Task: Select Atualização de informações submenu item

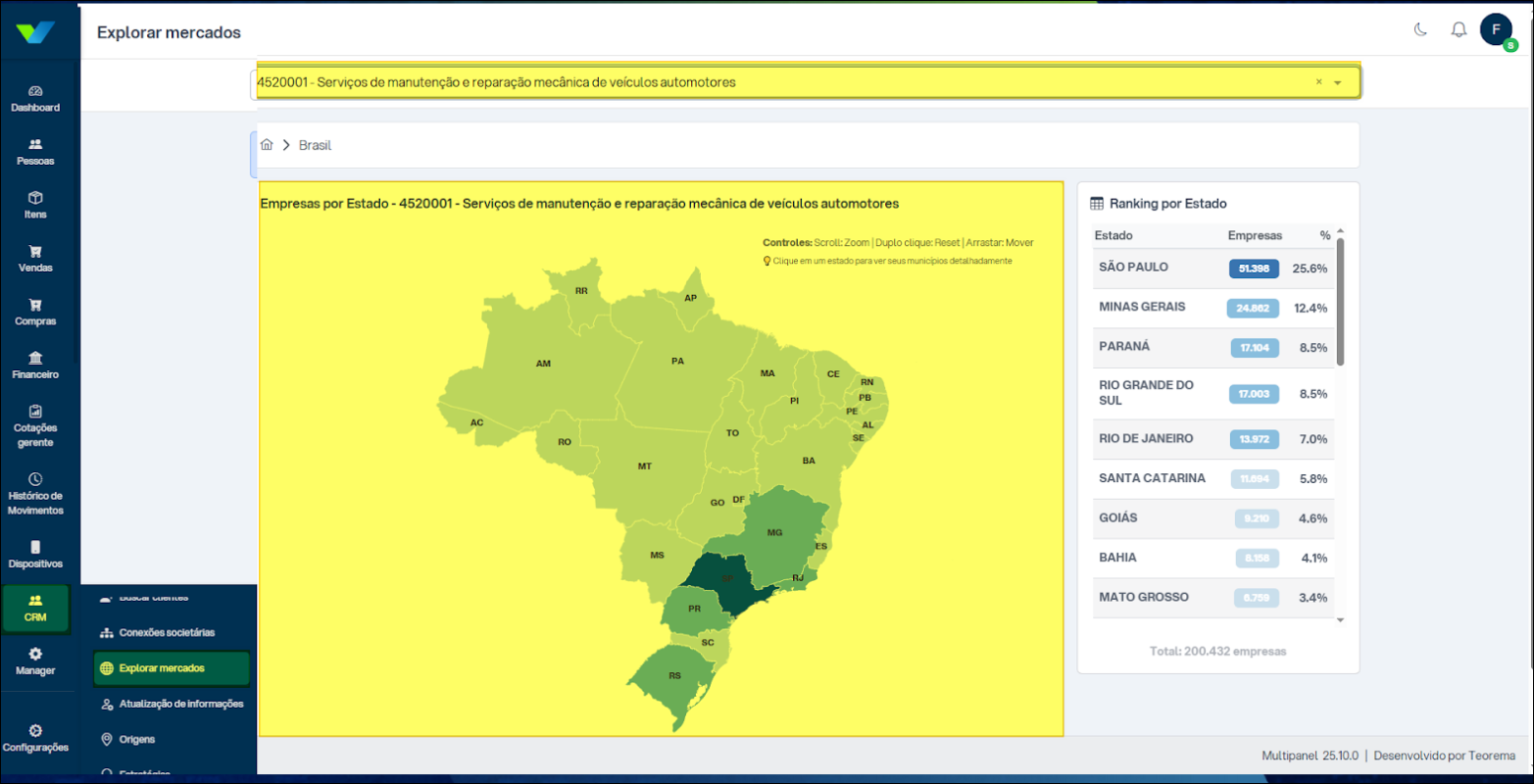Action: coord(180,704)
